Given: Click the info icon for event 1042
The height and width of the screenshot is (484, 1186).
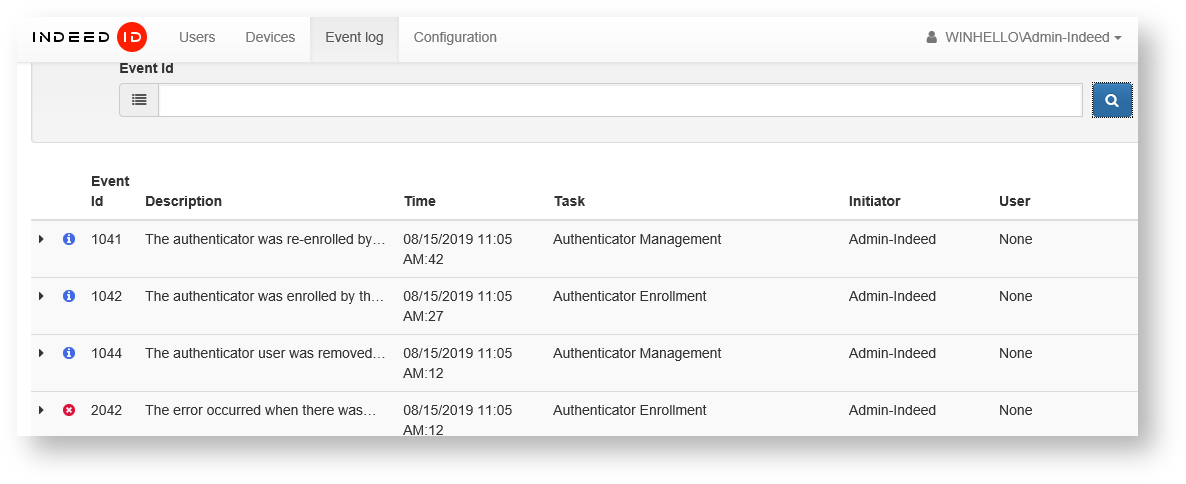Looking at the screenshot, I should click(69, 297).
